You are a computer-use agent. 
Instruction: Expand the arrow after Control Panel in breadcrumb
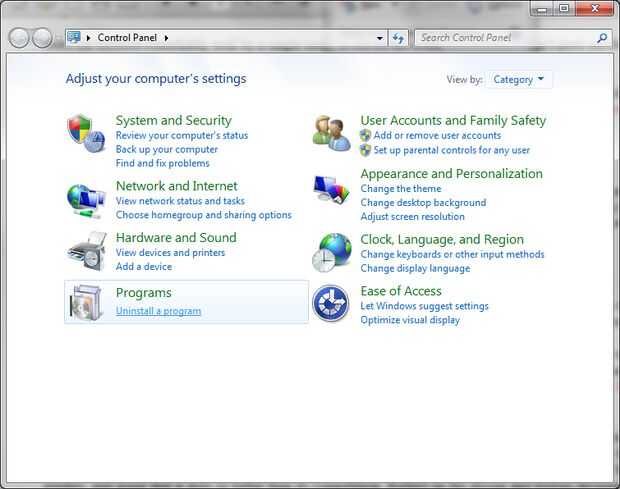[x=166, y=38]
